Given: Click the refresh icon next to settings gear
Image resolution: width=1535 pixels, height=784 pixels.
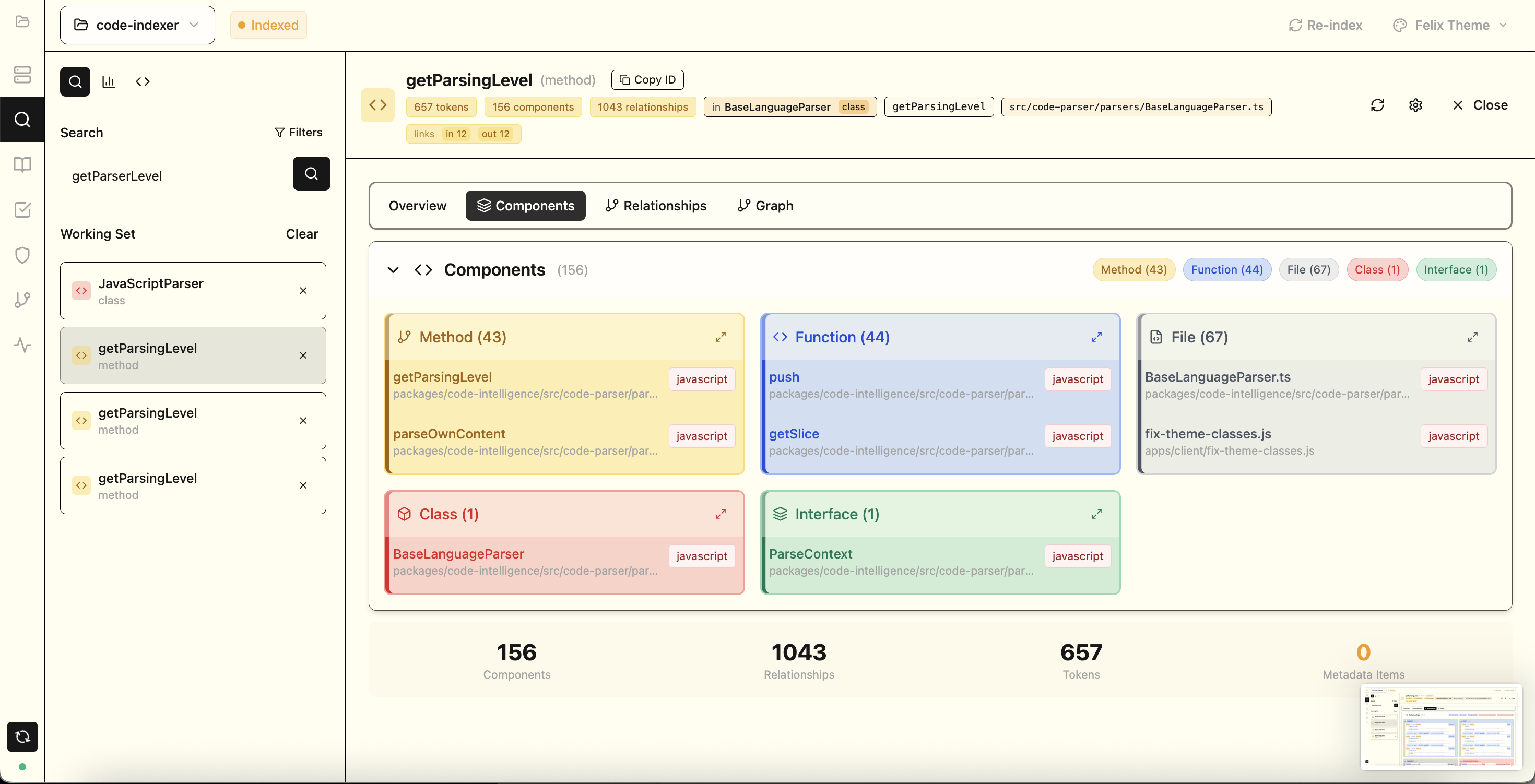Looking at the screenshot, I should 1377,105.
